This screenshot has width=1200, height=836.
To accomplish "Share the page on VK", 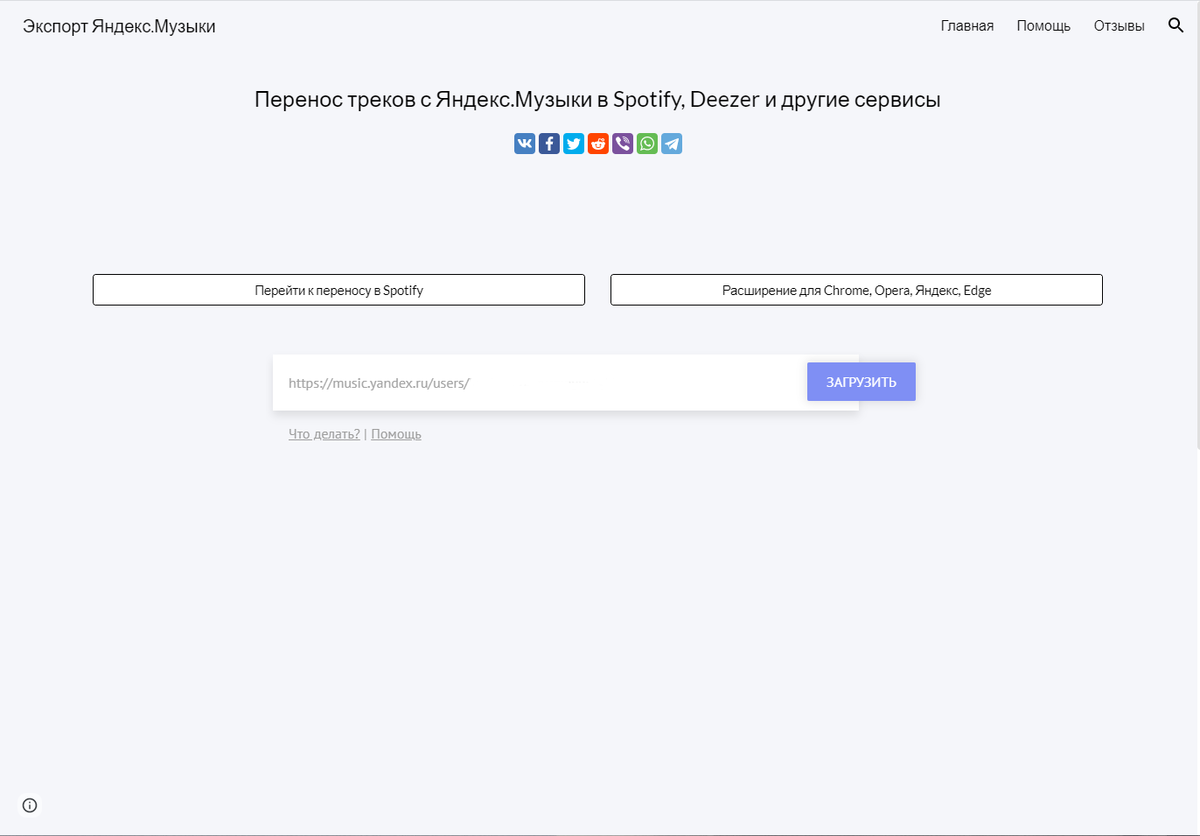I will coord(525,144).
